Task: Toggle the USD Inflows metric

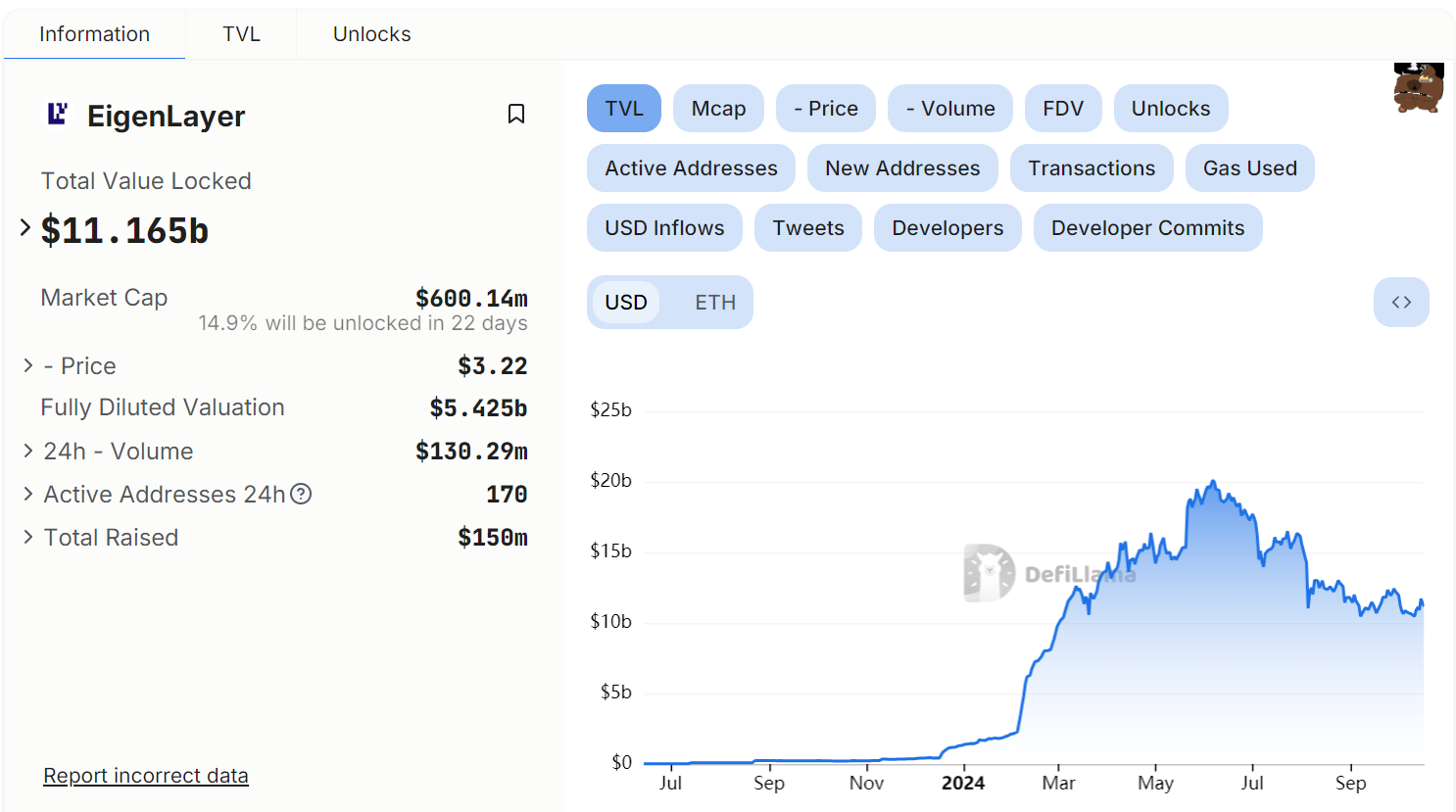Action: pyautogui.click(x=664, y=227)
